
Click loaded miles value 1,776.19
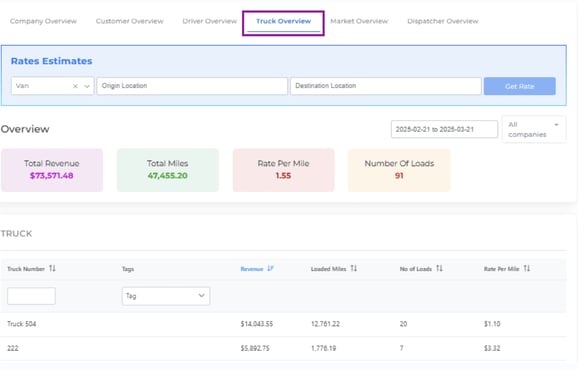pyautogui.click(x=324, y=348)
